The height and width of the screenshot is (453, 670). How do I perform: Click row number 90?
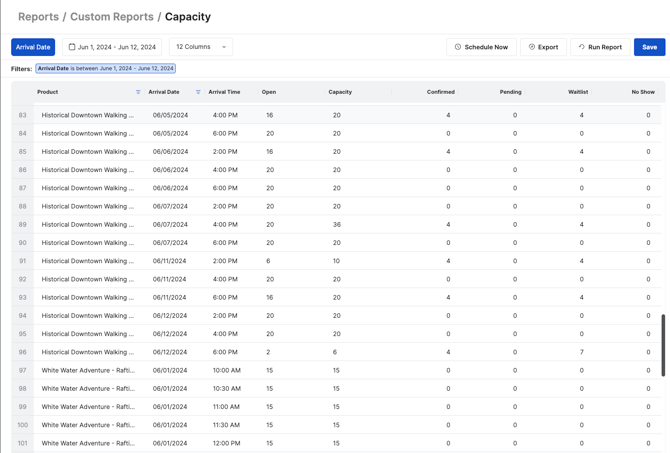tap(22, 243)
